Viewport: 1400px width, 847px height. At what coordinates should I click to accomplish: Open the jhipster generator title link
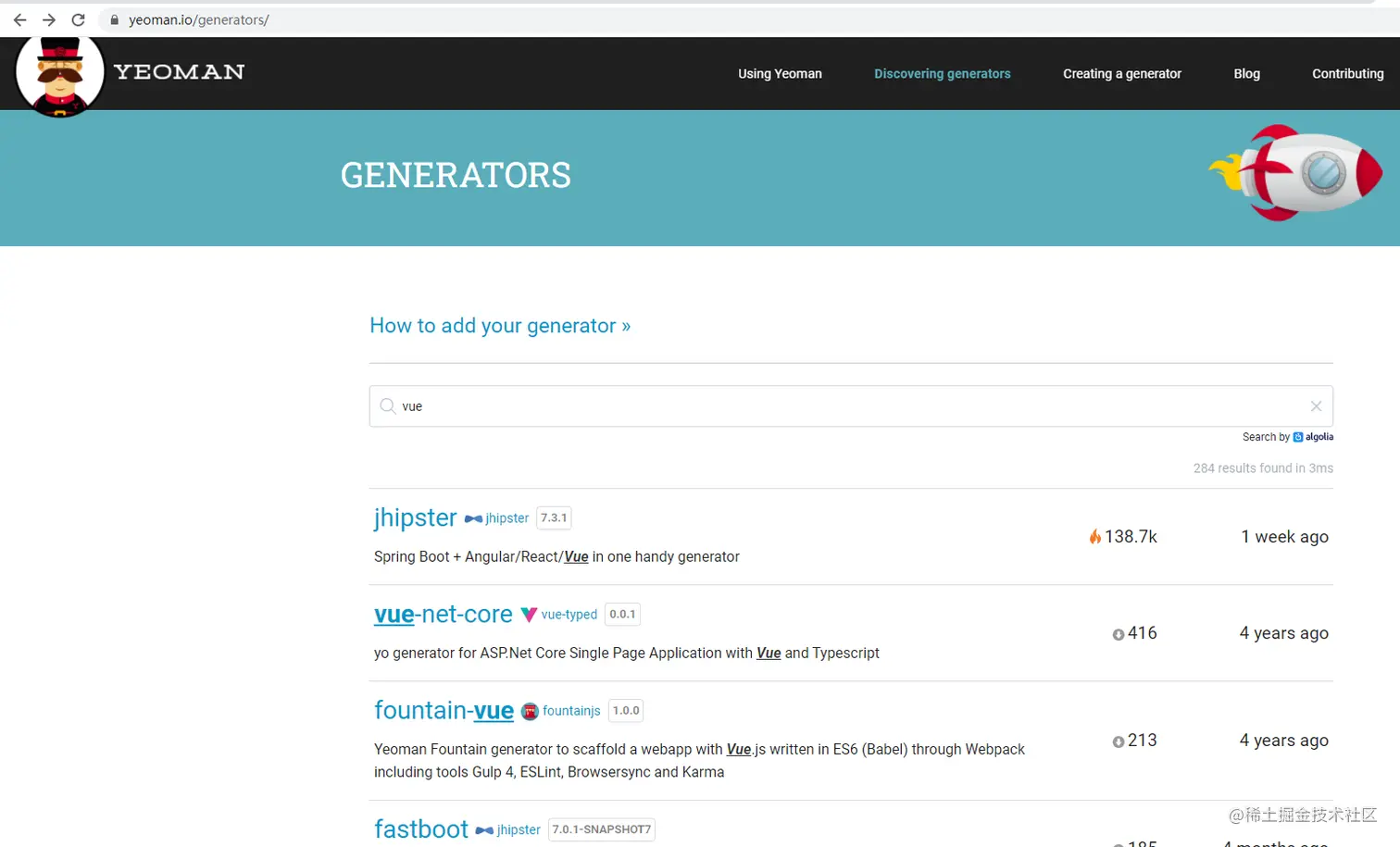(x=415, y=517)
